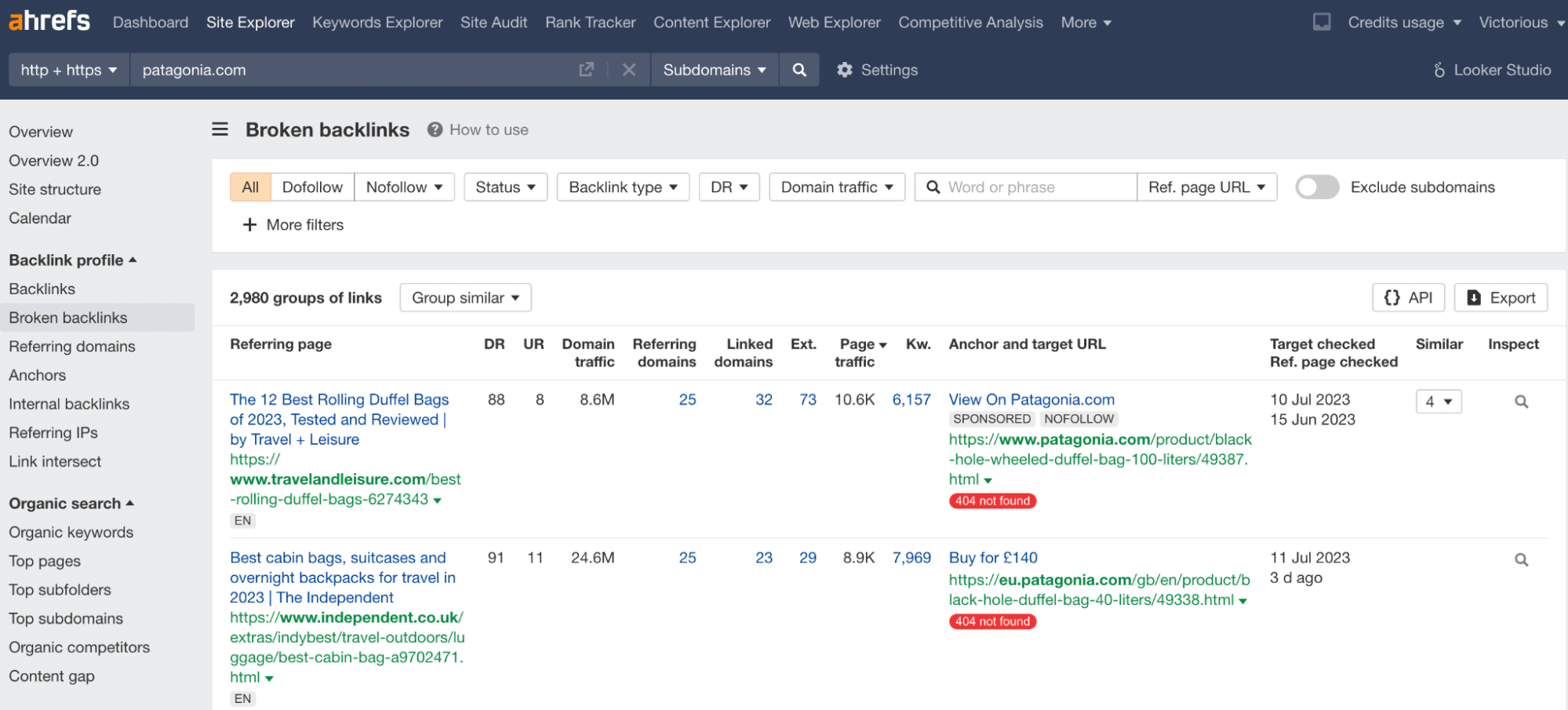Open Backlinks in sidebar
The image size is (1568, 710).
click(x=42, y=289)
